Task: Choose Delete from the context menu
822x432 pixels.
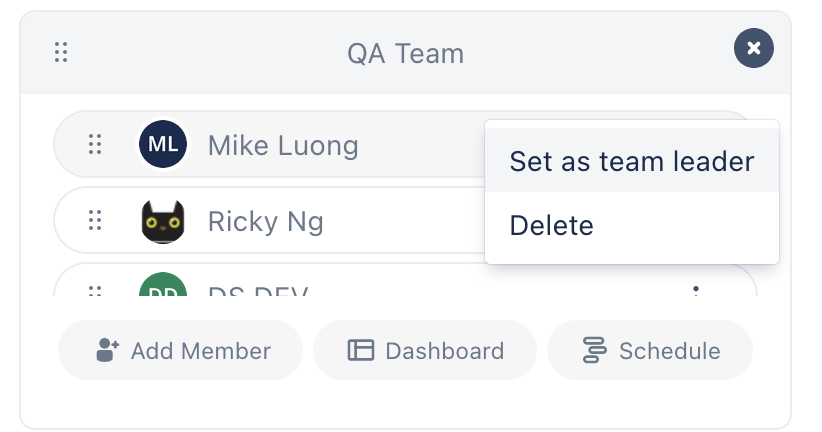Action: tap(552, 226)
